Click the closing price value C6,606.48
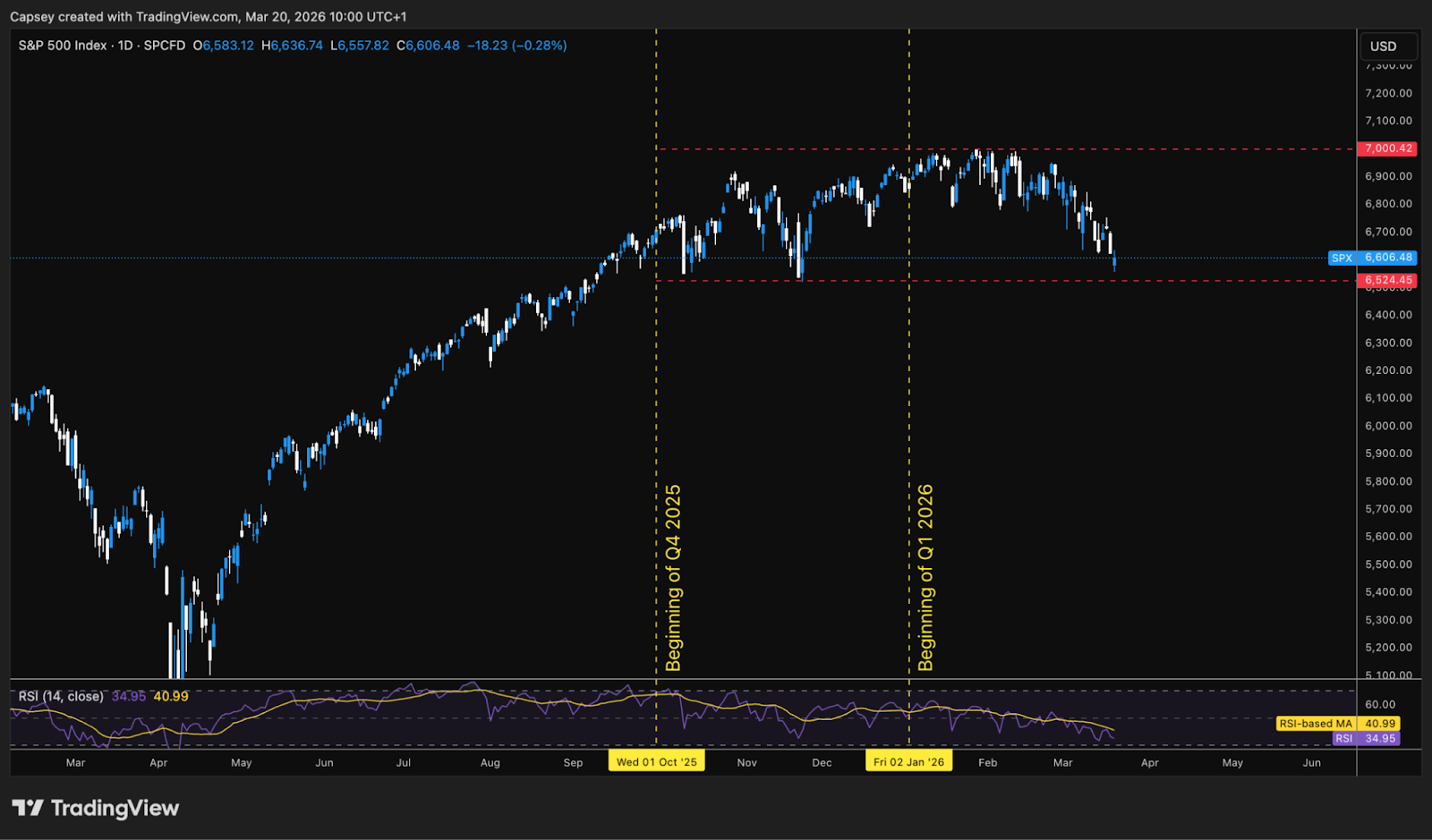 tap(427, 45)
